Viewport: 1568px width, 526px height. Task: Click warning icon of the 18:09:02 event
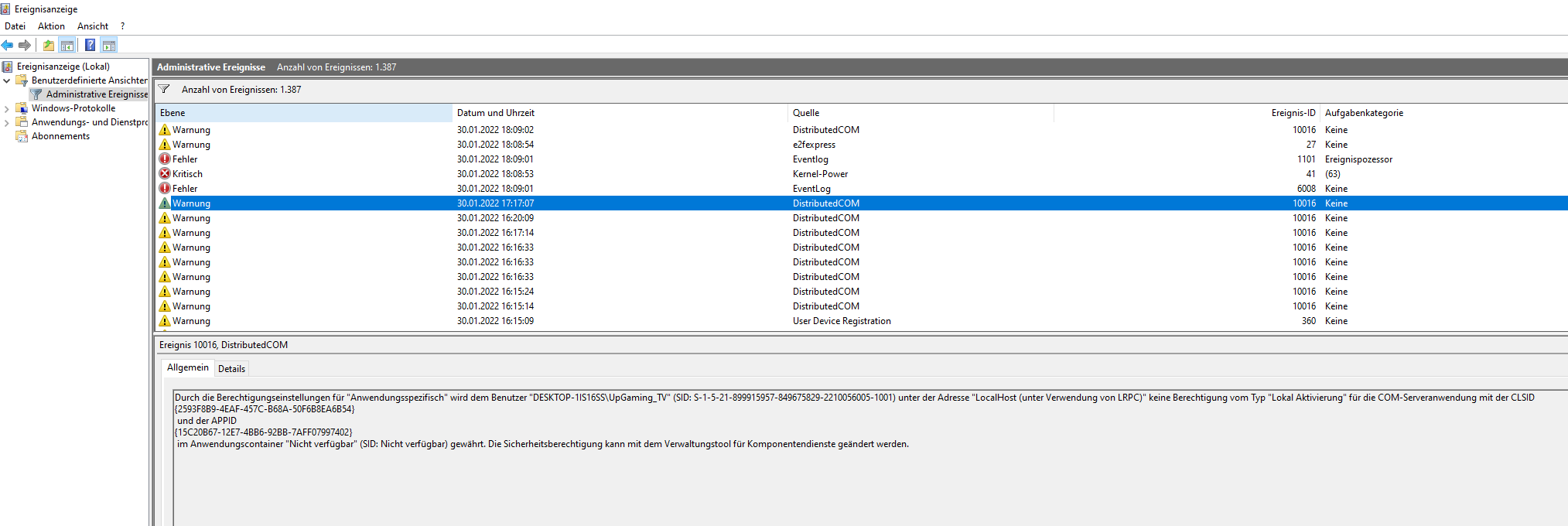click(165, 130)
